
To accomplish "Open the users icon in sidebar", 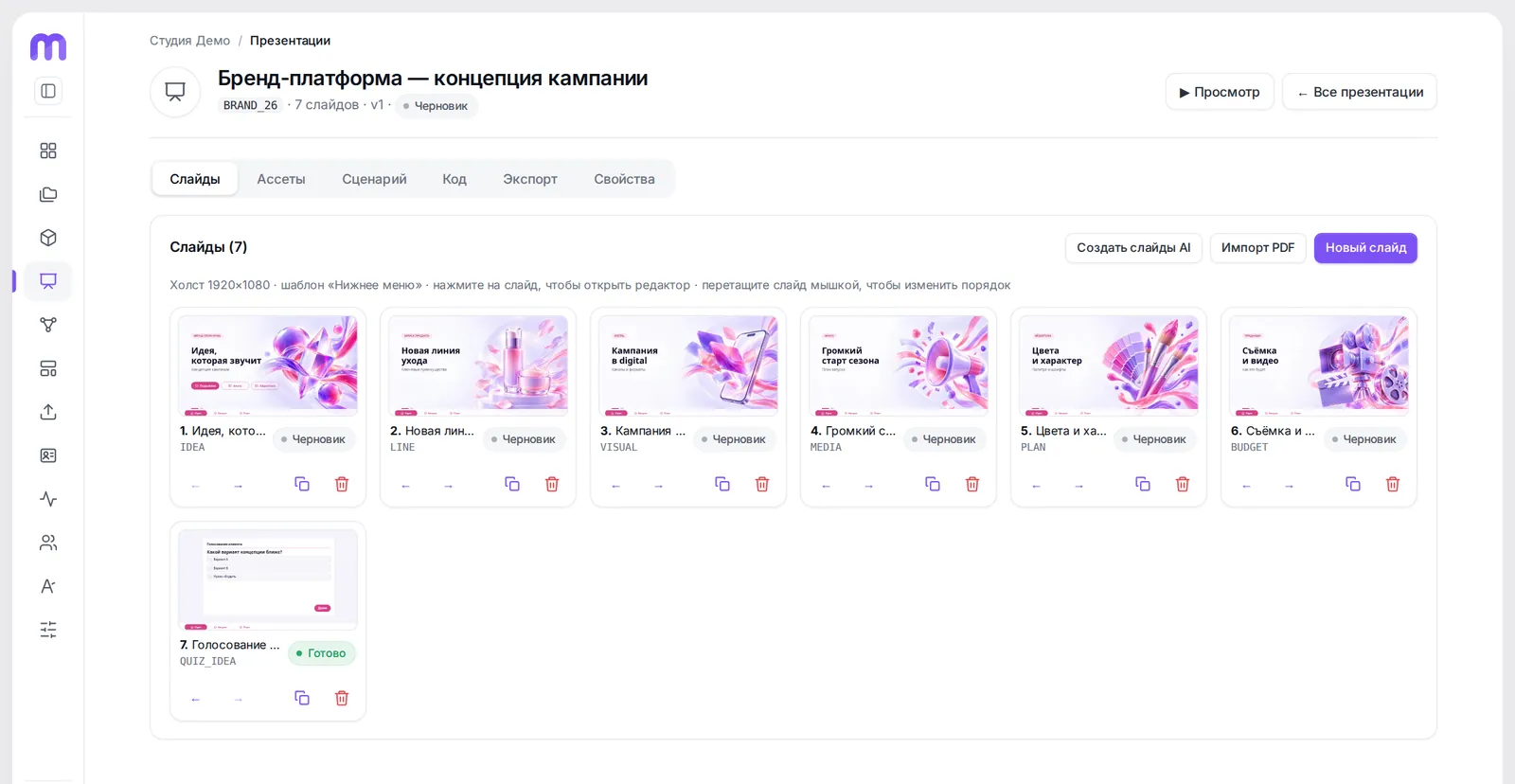I will (x=48, y=543).
